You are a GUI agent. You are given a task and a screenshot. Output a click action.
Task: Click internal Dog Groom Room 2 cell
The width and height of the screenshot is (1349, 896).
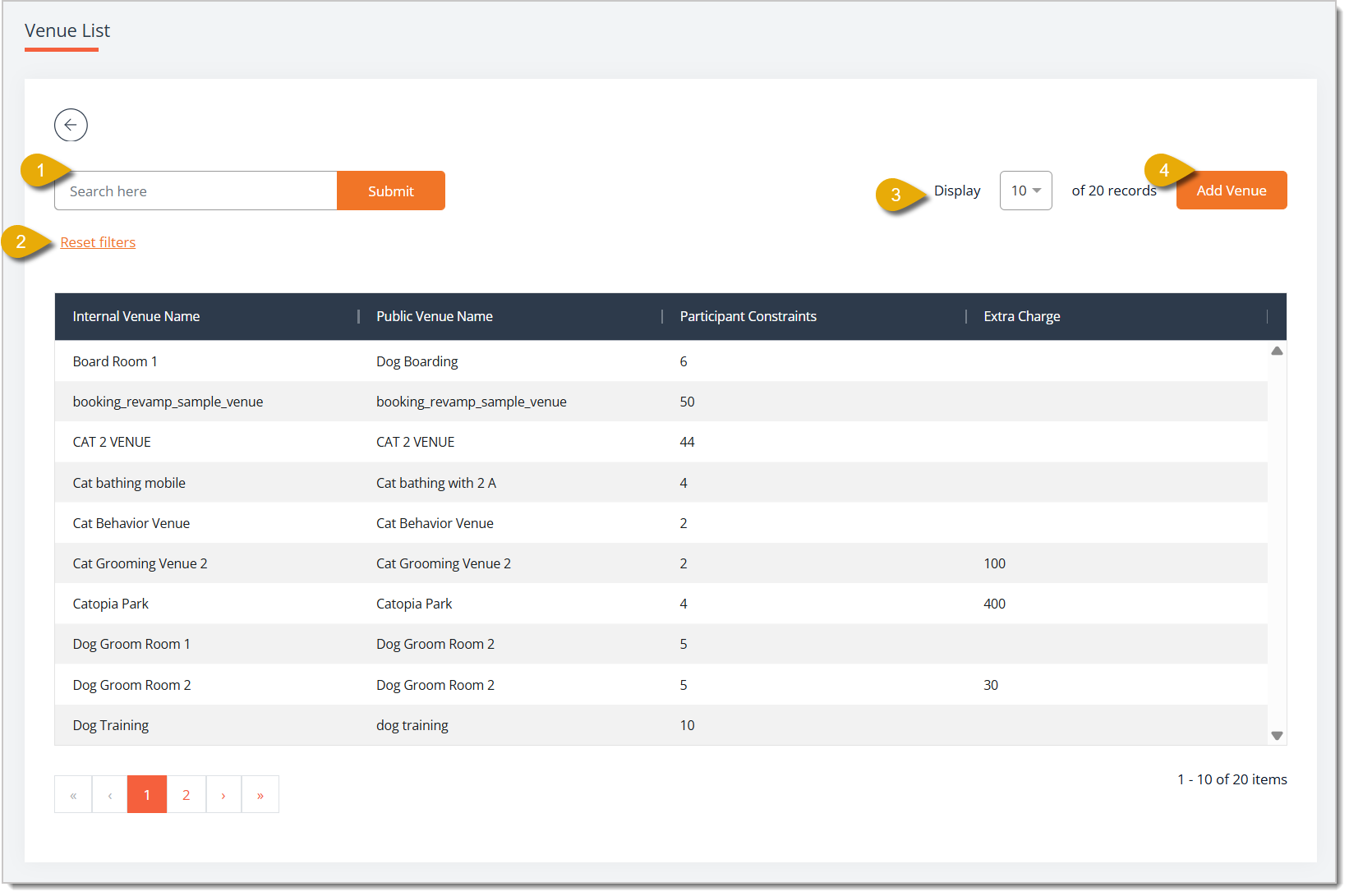tap(131, 685)
